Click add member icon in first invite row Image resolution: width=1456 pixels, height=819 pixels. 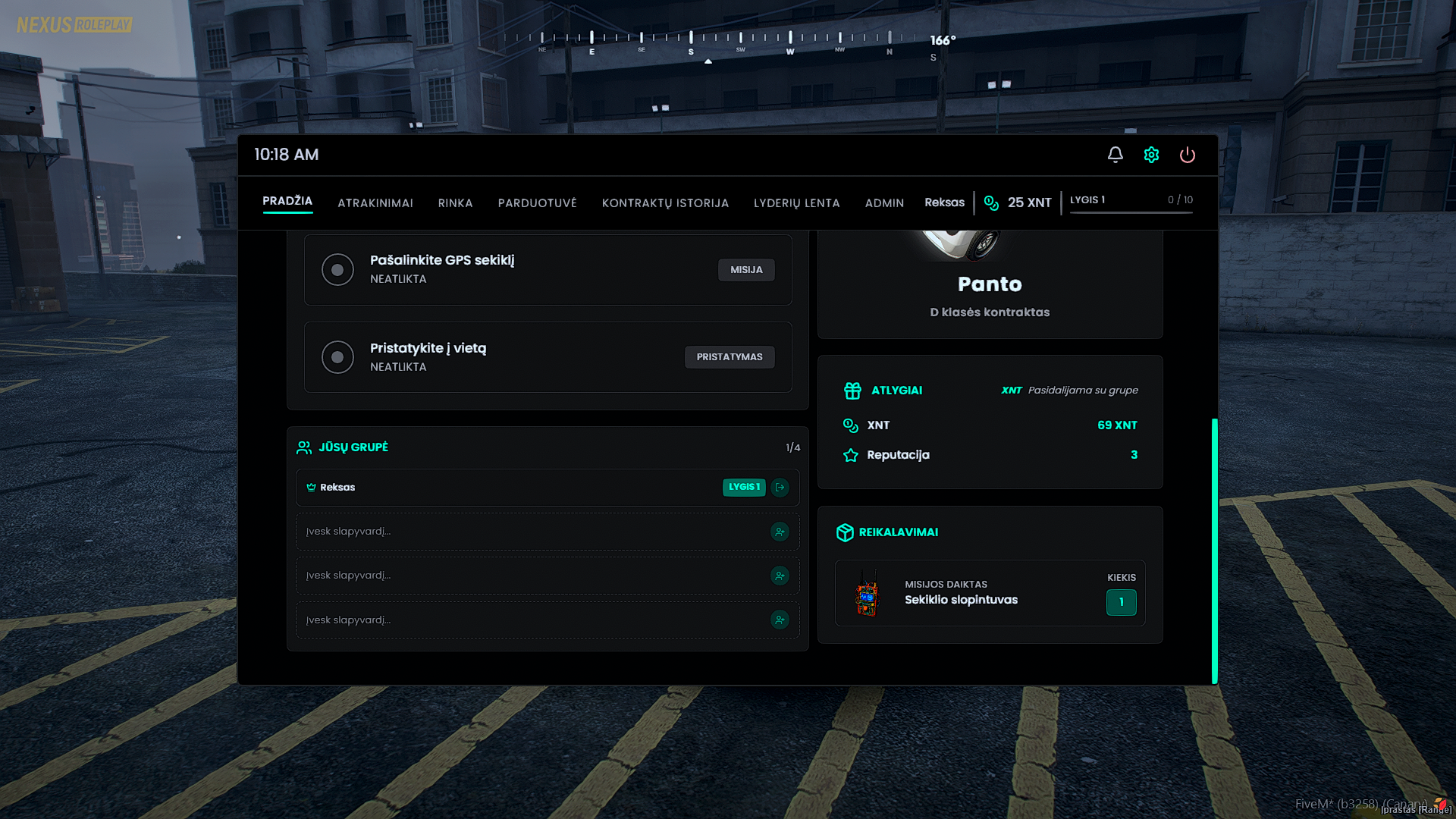(x=780, y=532)
